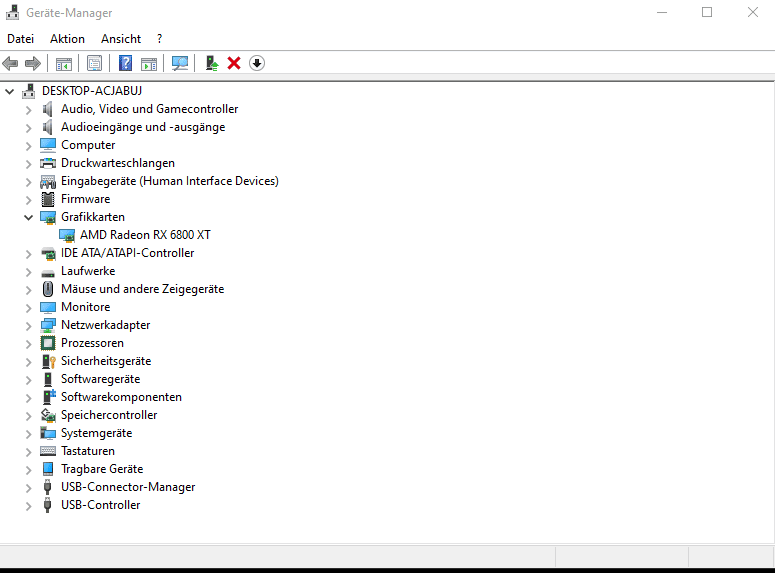Collapse the DESKTOP-ACJABUJ root node

[x=9, y=91]
